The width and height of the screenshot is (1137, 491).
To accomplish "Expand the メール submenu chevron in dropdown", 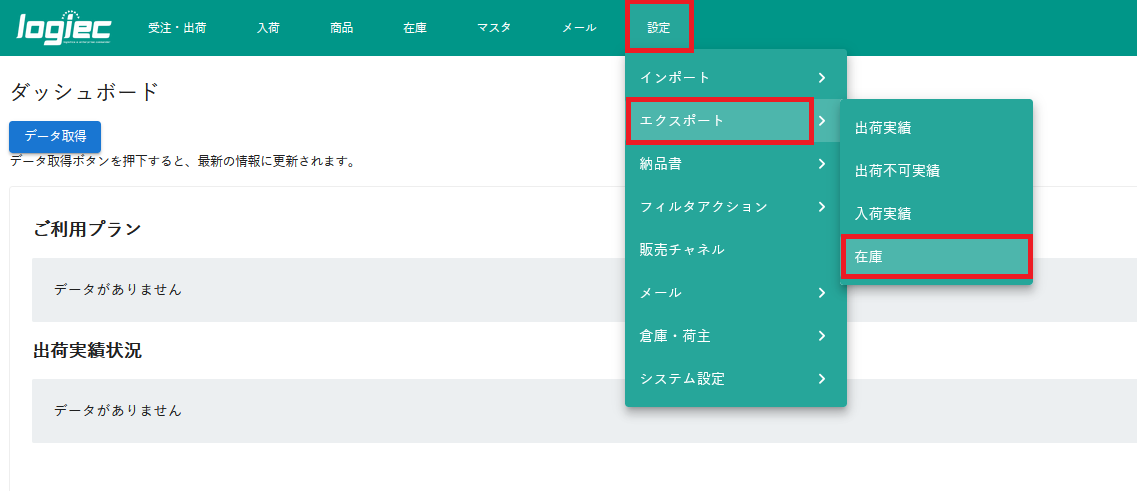I will (821, 293).
